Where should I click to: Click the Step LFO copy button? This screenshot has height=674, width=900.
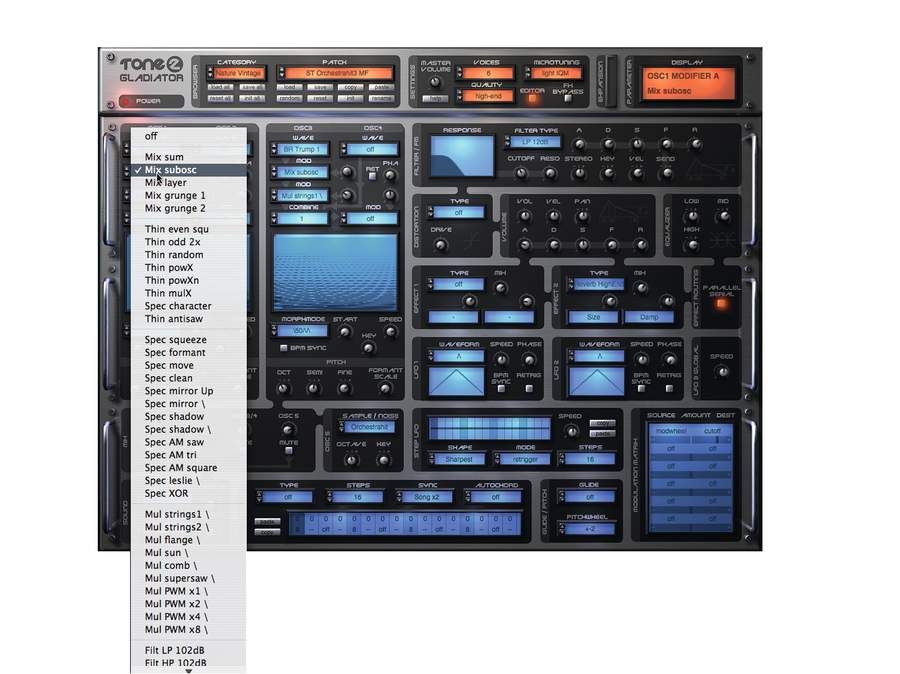(x=602, y=423)
